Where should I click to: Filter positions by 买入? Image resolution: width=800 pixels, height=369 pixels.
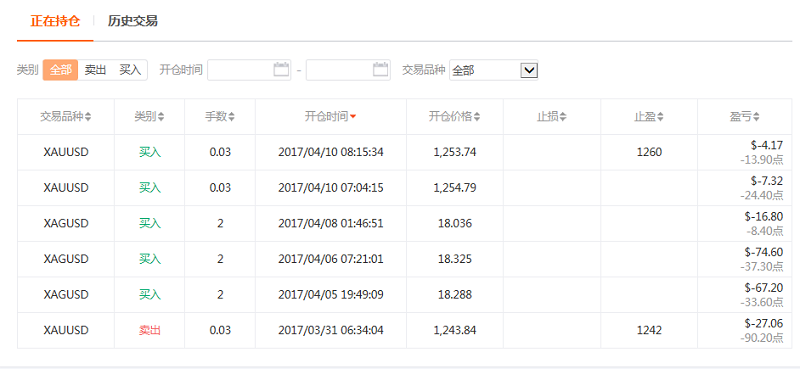pos(130,70)
